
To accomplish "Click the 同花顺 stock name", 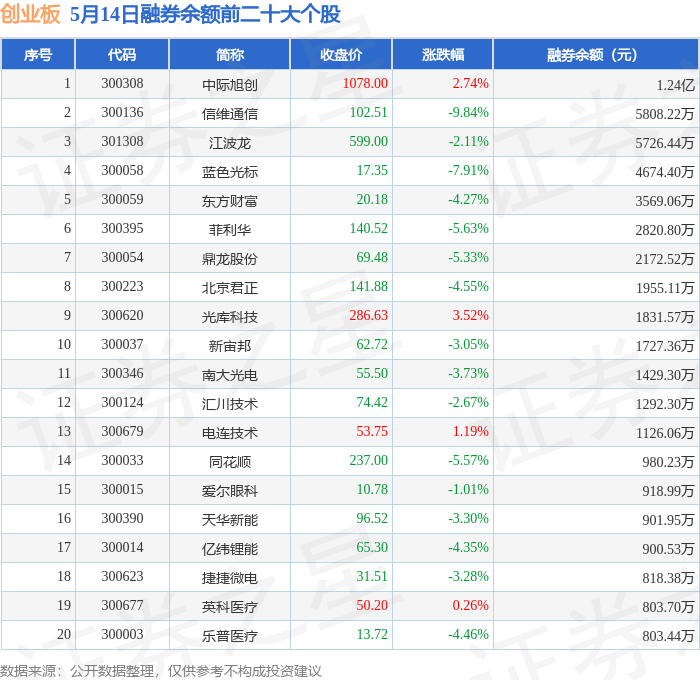I will (x=229, y=461).
